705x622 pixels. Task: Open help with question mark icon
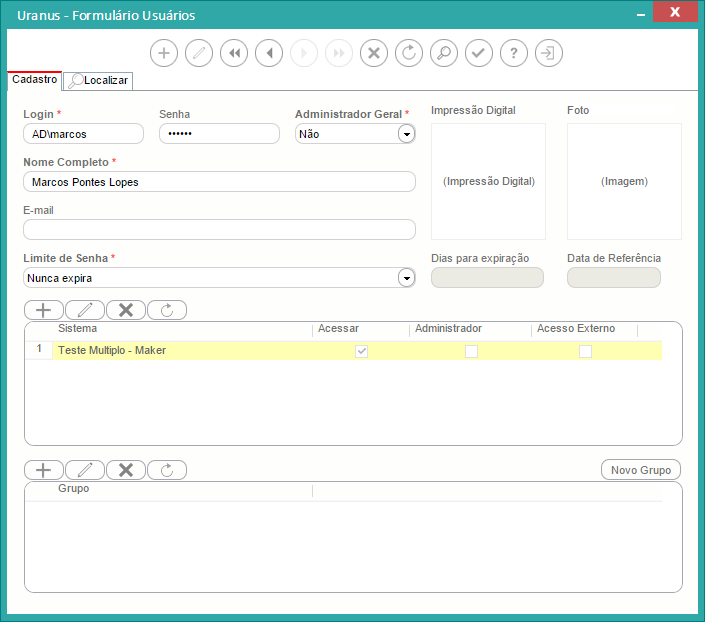point(514,53)
